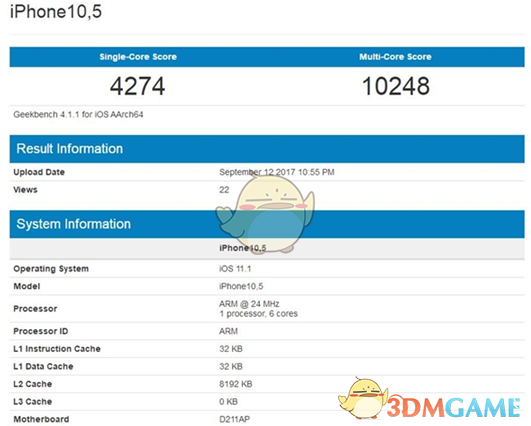Click the views count 22
The width and height of the screenshot is (531, 426).
[224, 190]
